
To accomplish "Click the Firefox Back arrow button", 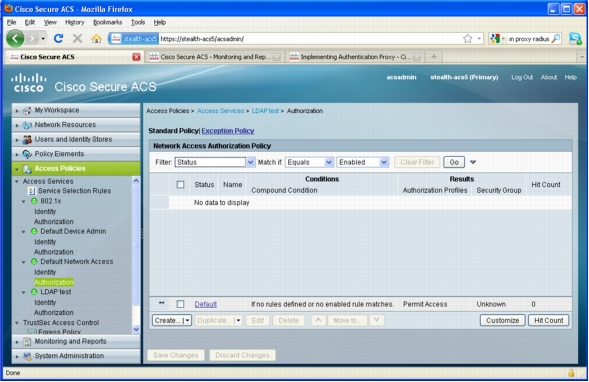I will (x=15, y=38).
